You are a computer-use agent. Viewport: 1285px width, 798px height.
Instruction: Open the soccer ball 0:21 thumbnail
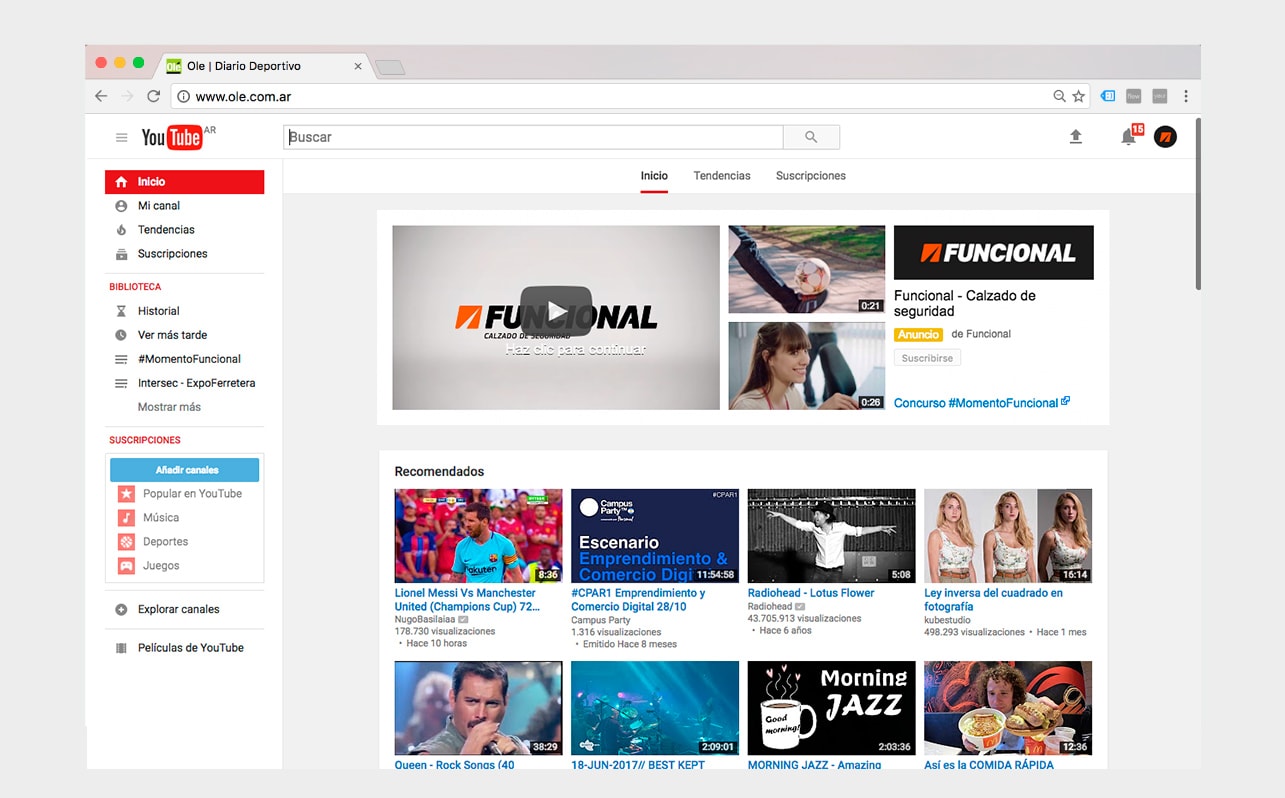click(807, 270)
